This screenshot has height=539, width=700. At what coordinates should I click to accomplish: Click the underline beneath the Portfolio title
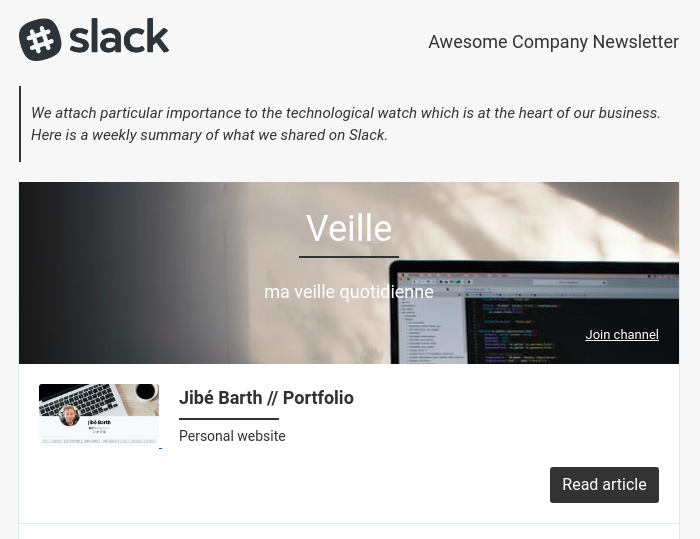pos(228,419)
